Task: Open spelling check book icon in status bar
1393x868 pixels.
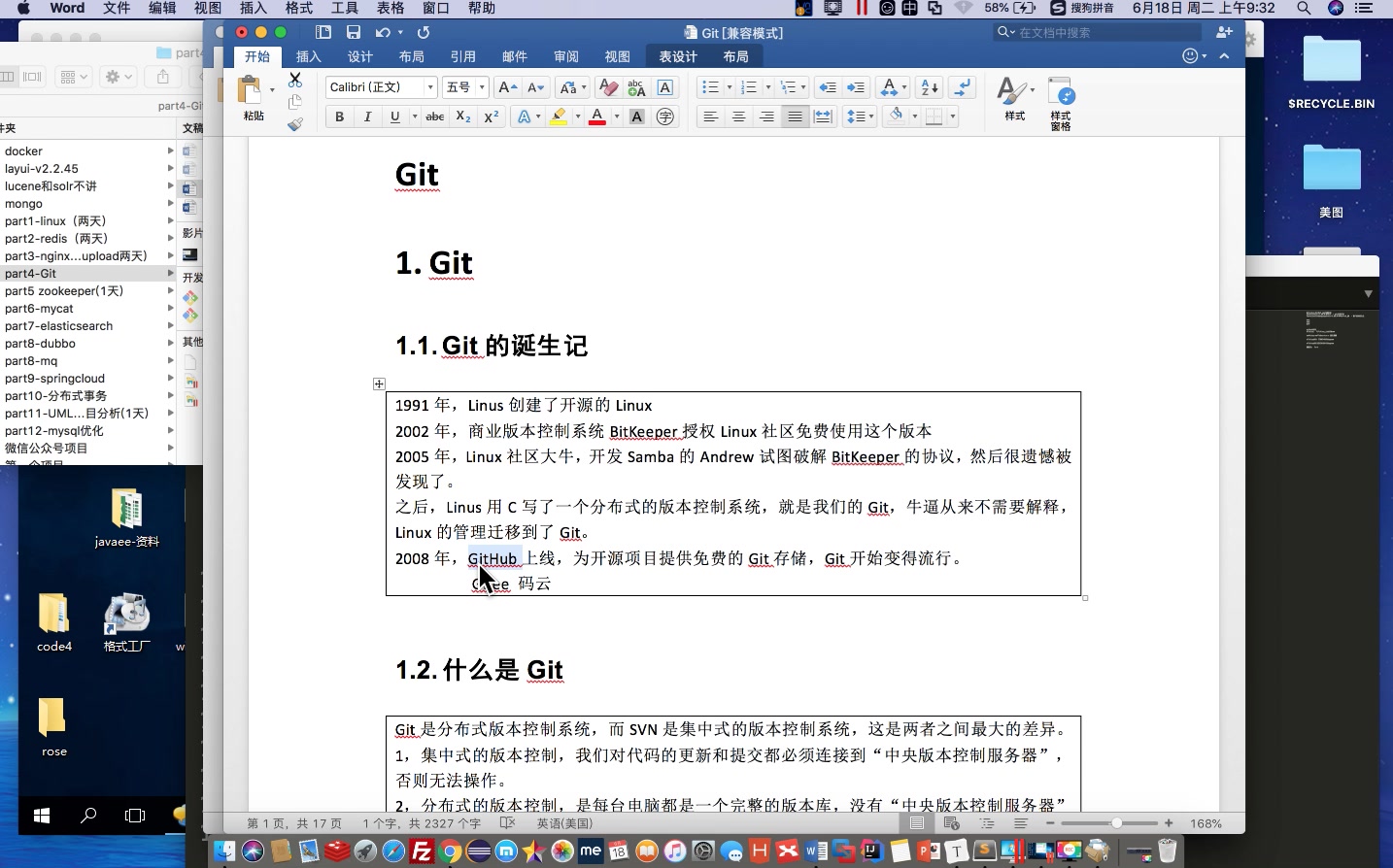Action: 507,822
